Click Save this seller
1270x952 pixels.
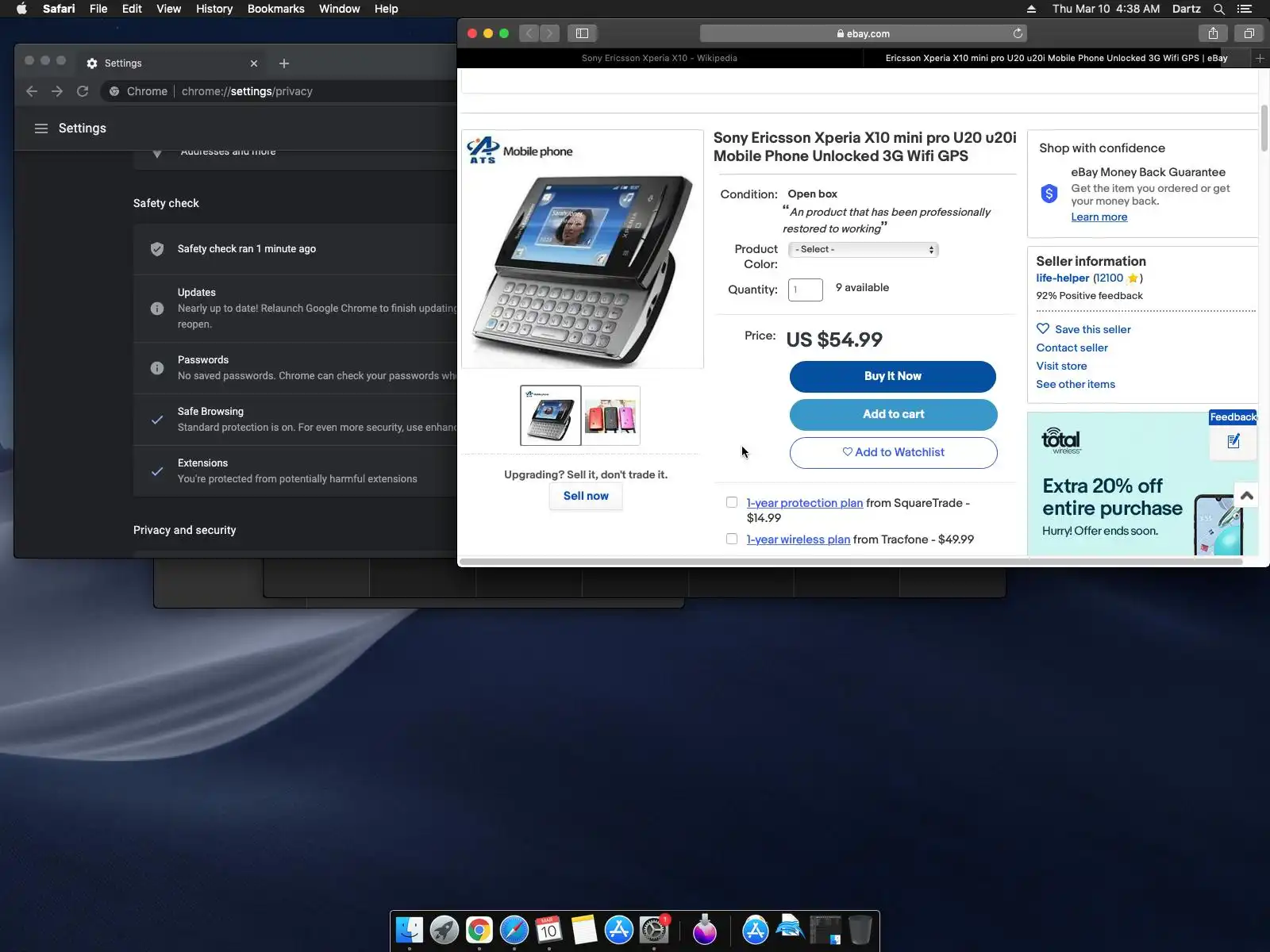point(1083,329)
